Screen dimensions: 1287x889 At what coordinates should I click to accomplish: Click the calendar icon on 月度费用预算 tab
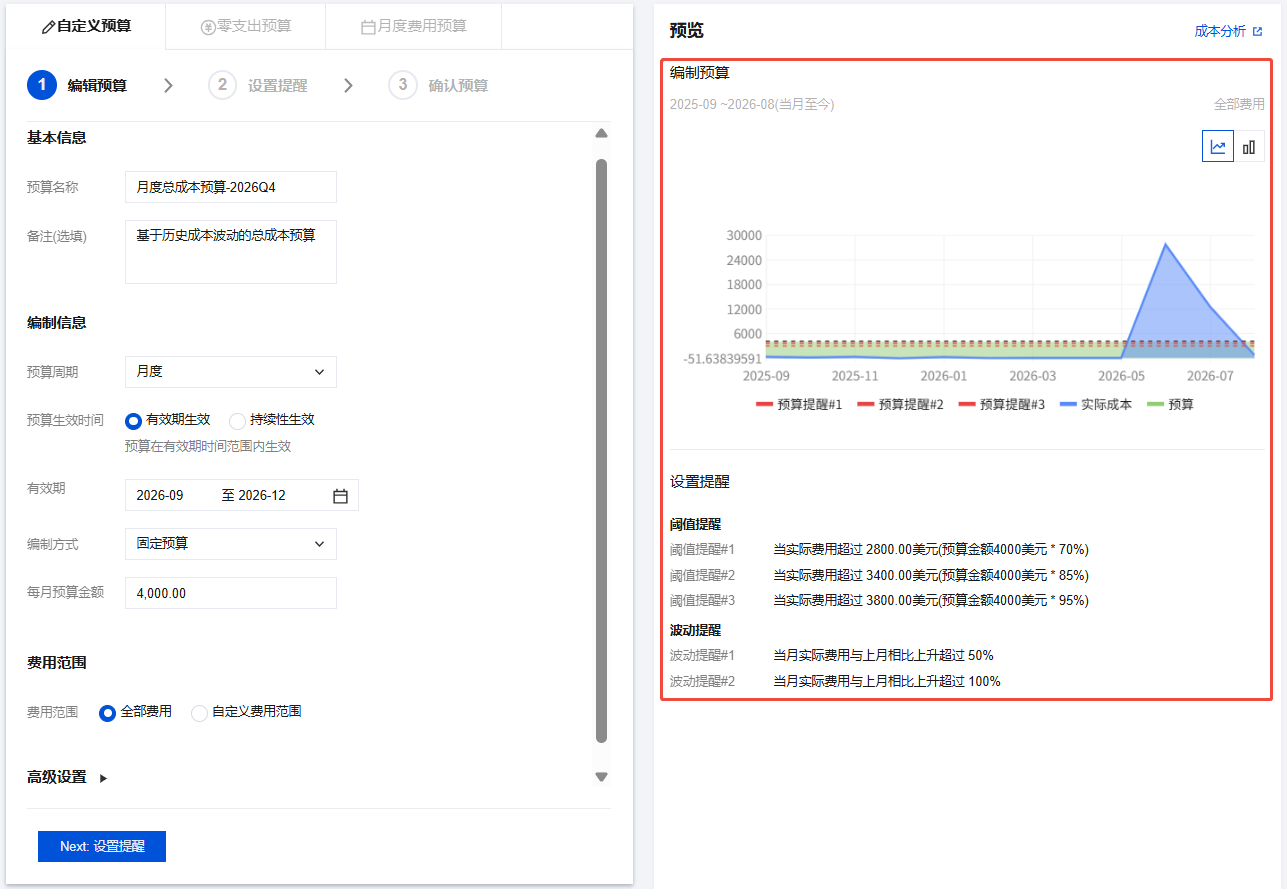(x=368, y=27)
